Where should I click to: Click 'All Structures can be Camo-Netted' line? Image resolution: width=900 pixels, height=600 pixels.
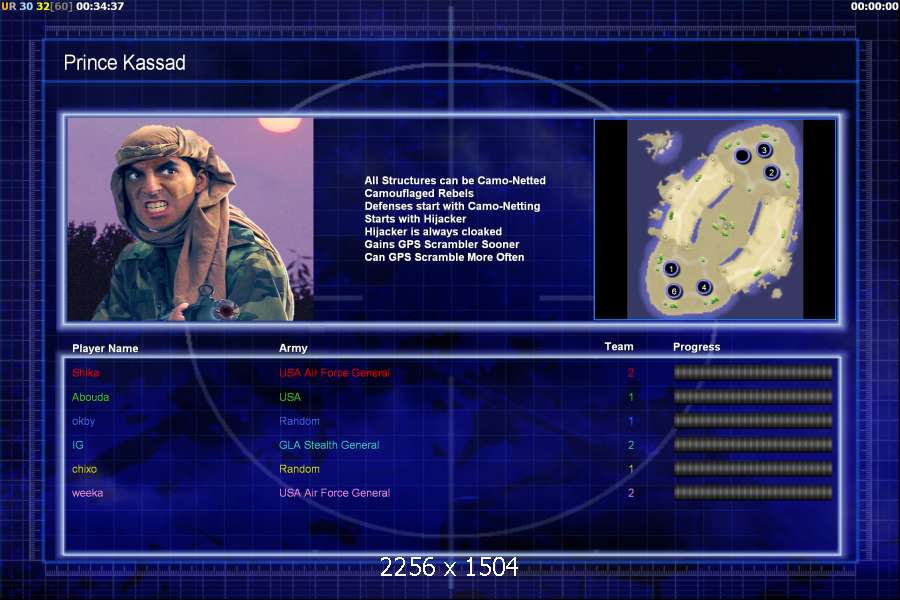[455, 180]
